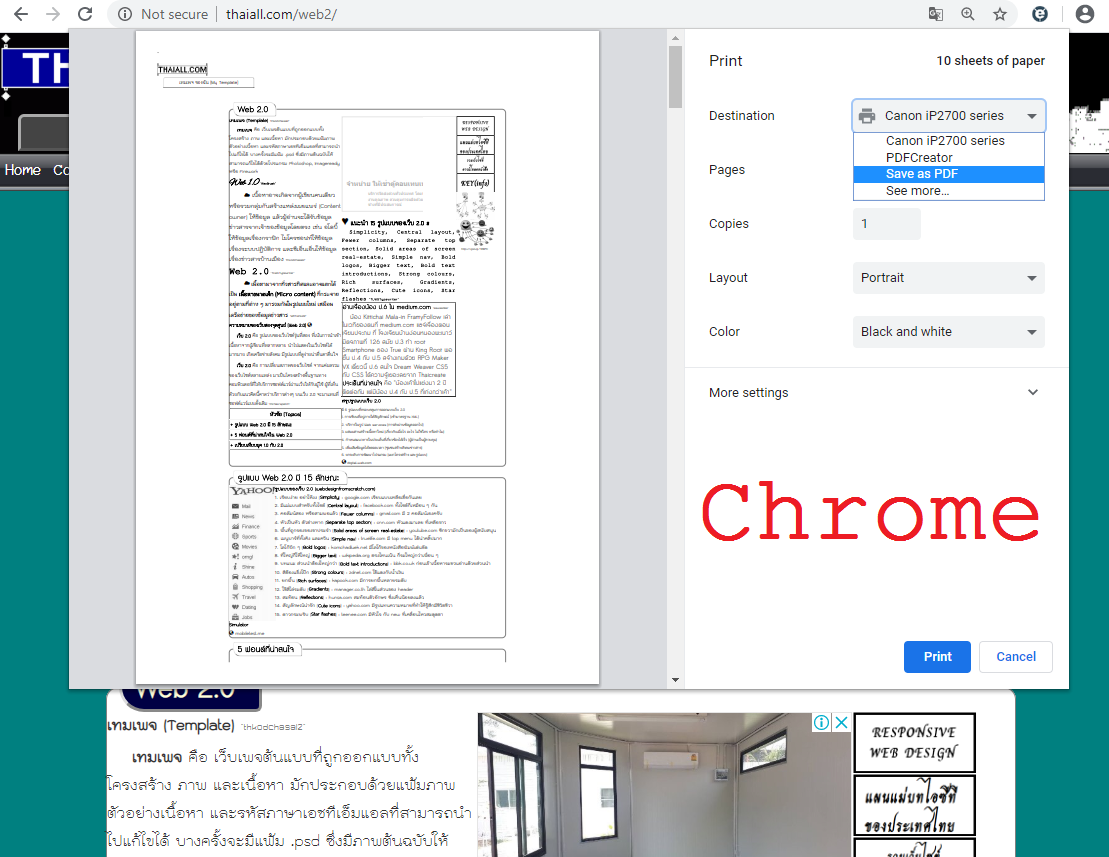Open the Chrome profile avatar icon
The height and width of the screenshot is (857, 1109).
tap(1084, 14)
